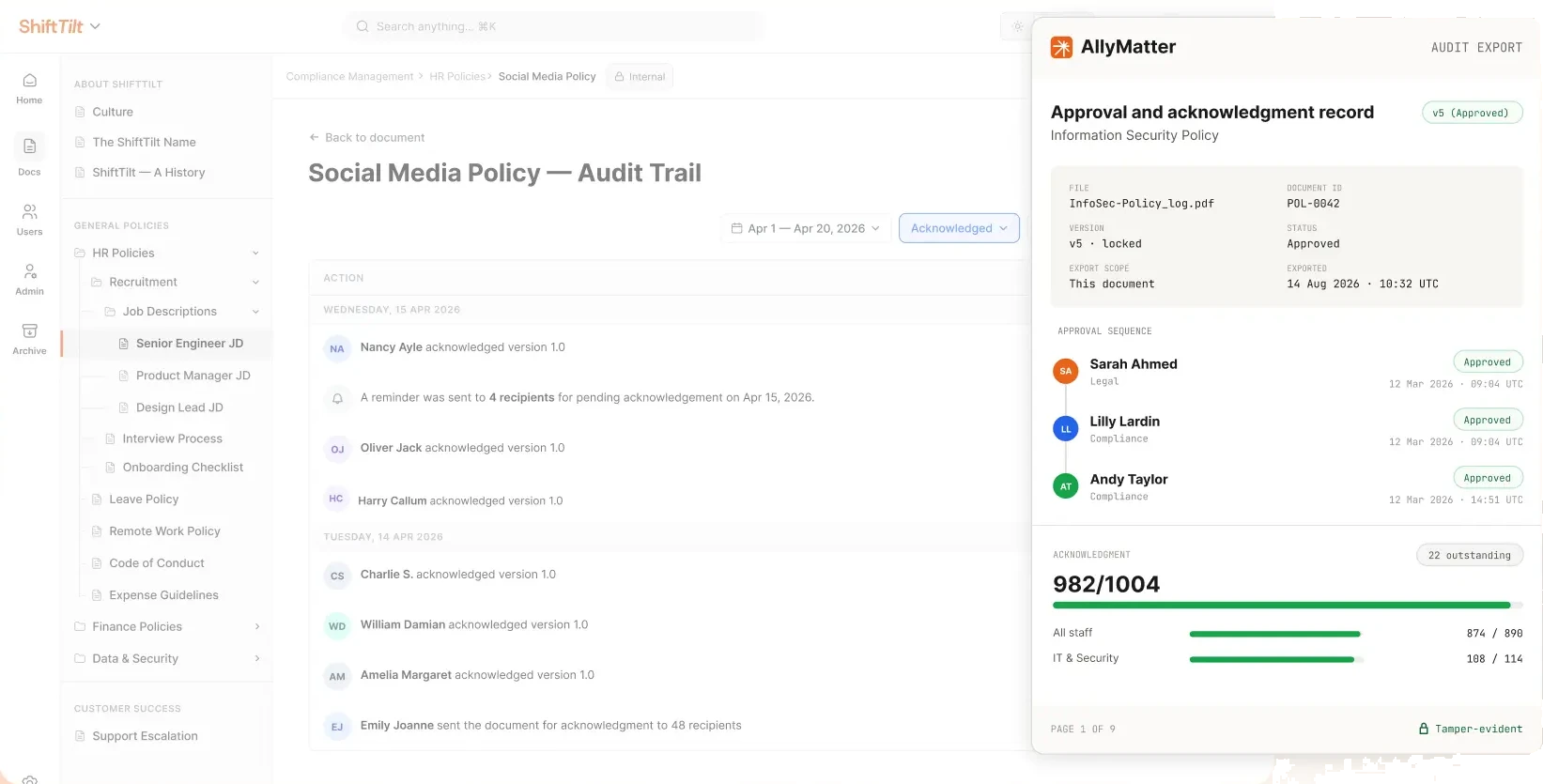
Task: Click the HR Policies folder icon
Action: 80,254
